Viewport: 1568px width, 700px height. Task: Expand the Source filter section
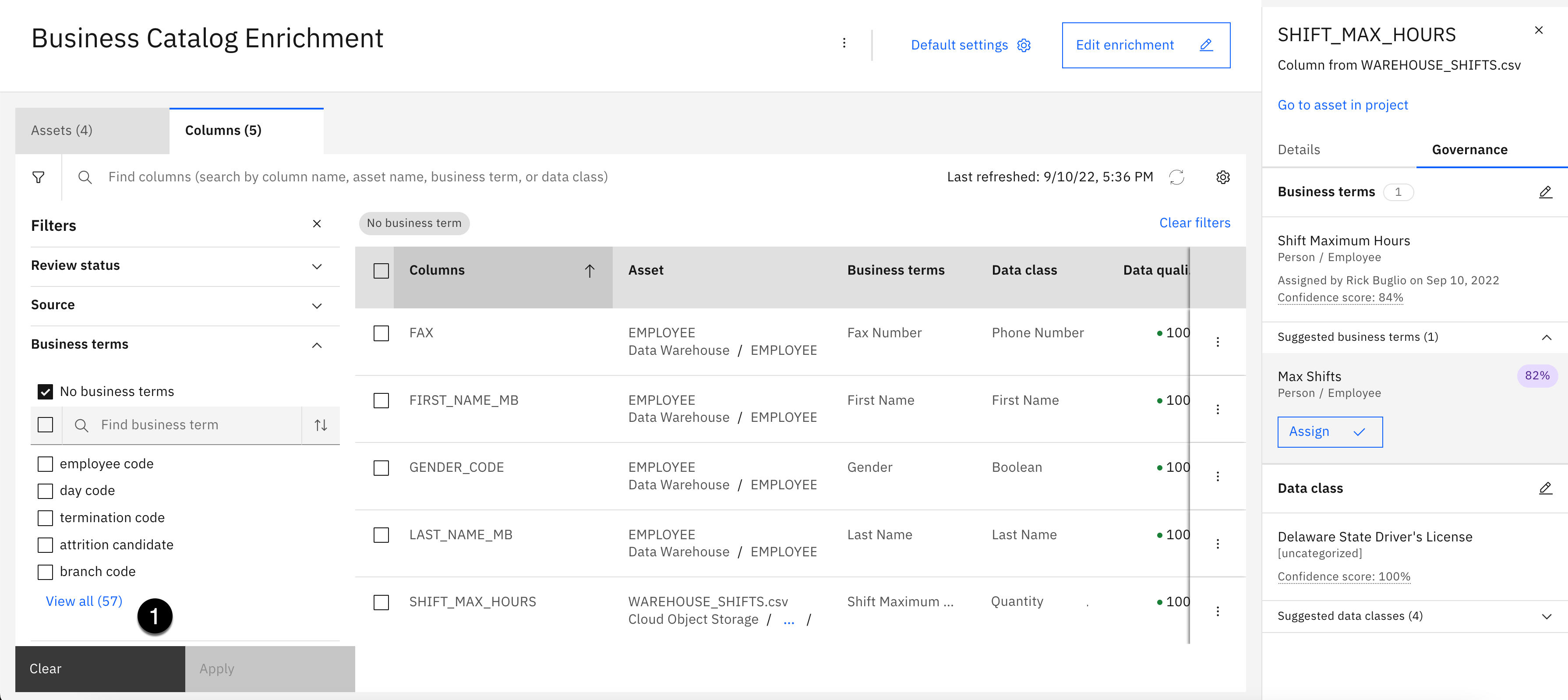317,306
